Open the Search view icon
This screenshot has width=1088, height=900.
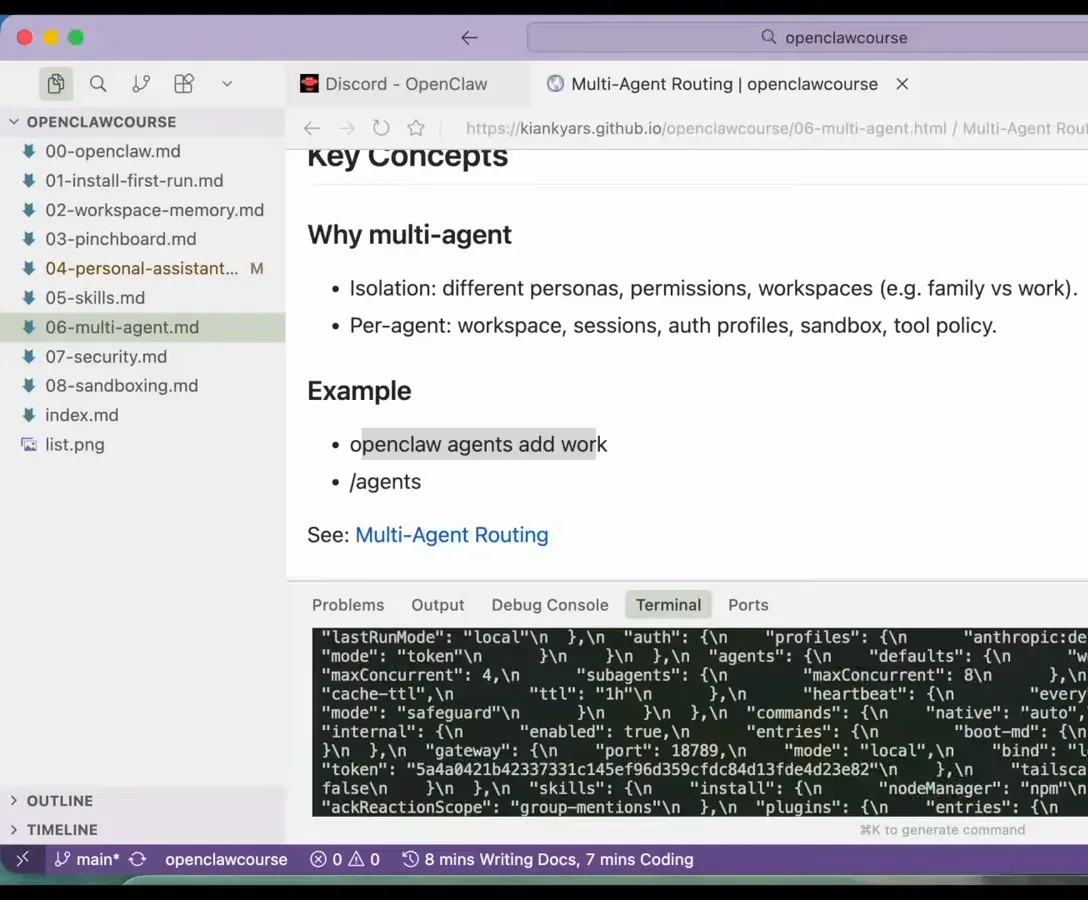coord(98,84)
